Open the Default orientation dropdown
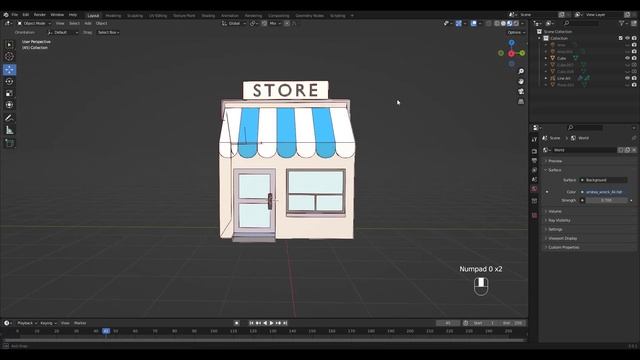The width and height of the screenshot is (640, 360). [x=63, y=32]
